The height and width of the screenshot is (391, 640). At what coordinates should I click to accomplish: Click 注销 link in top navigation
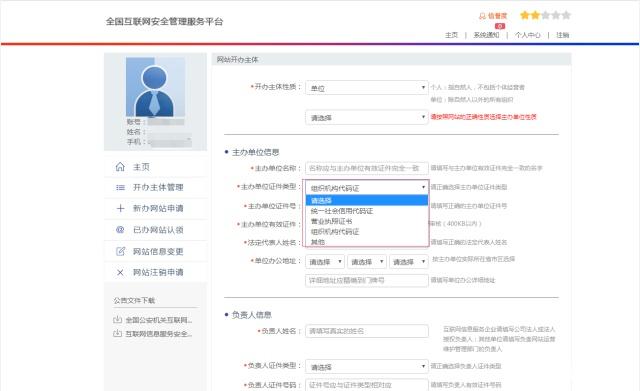(x=562, y=35)
